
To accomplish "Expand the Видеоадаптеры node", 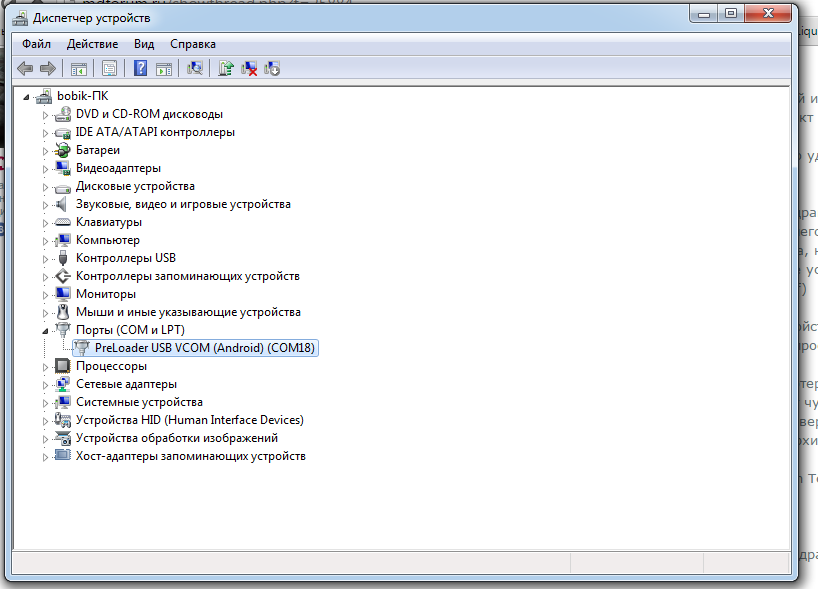I will click(x=45, y=168).
